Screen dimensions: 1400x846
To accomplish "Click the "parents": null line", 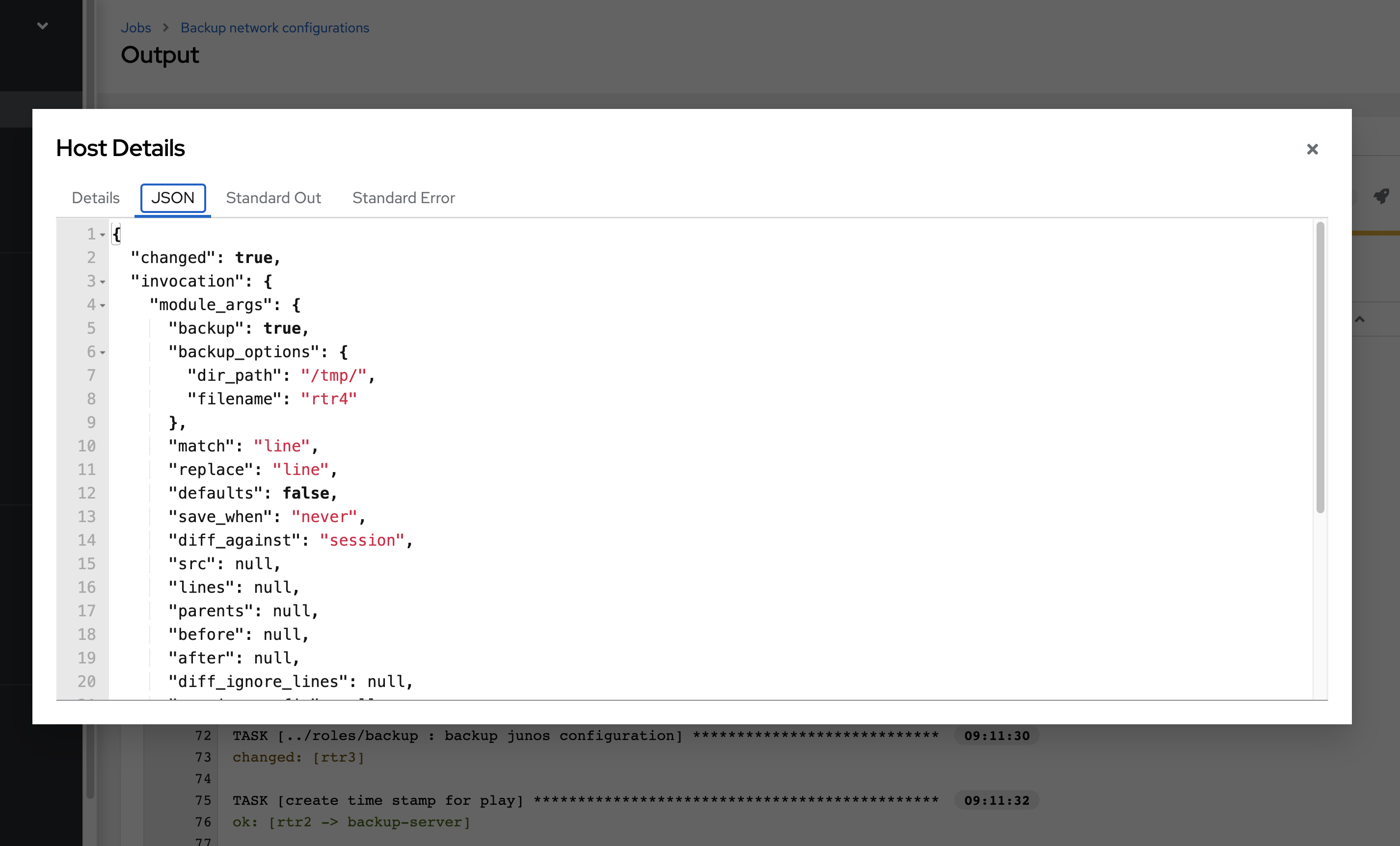I will click(243, 611).
